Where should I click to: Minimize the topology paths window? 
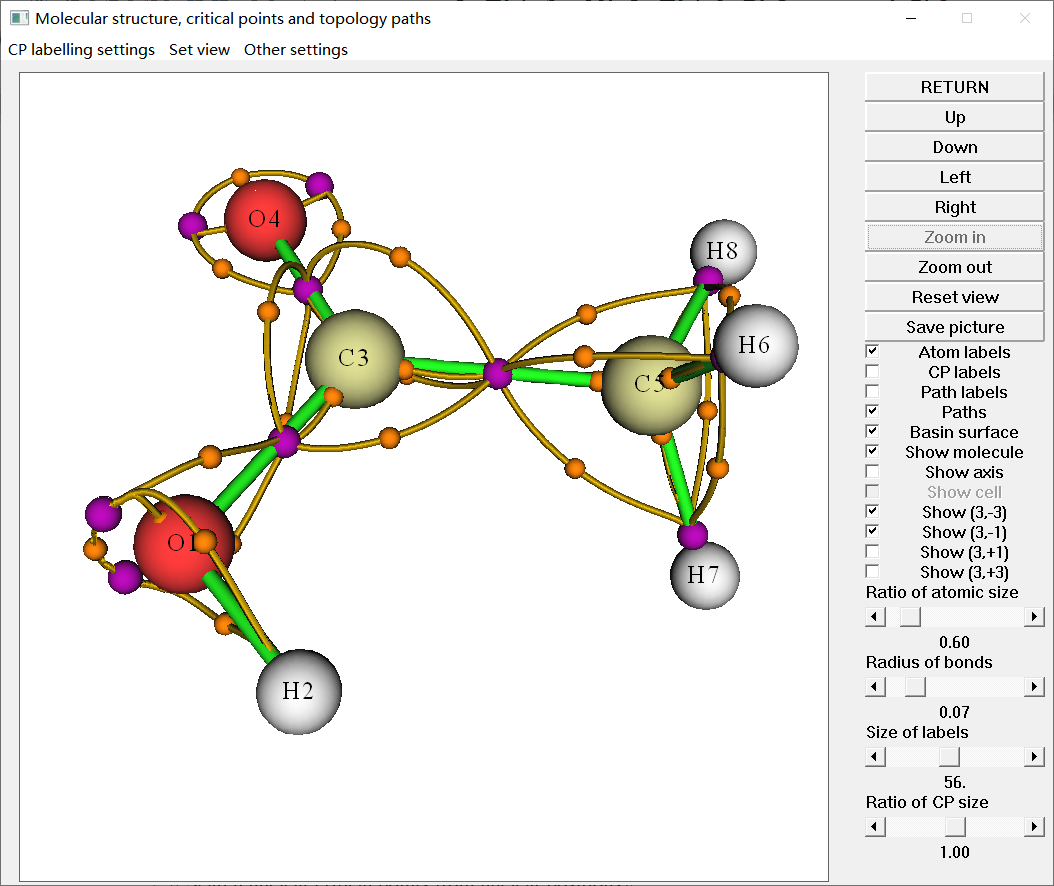pyautogui.click(x=911, y=18)
